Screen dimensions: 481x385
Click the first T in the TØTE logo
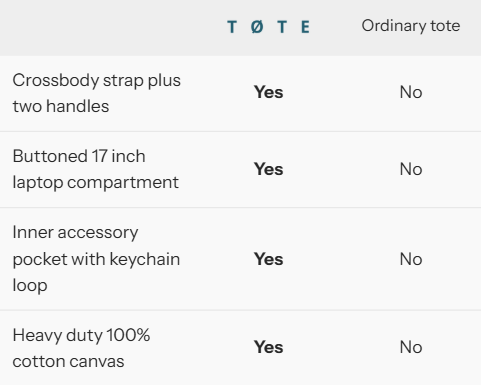point(232,27)
